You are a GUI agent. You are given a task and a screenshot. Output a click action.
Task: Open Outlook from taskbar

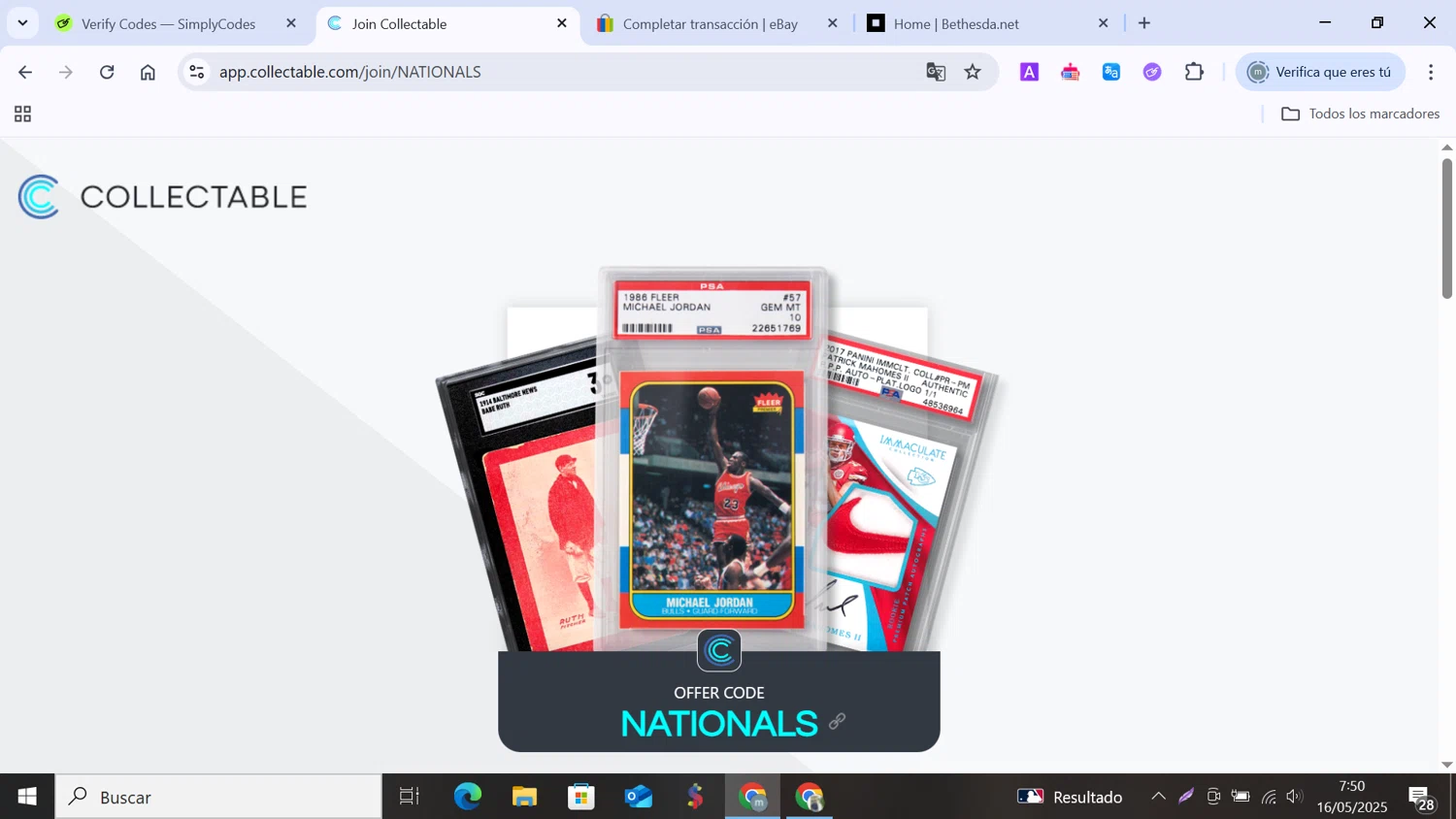[x=639, y=797]
